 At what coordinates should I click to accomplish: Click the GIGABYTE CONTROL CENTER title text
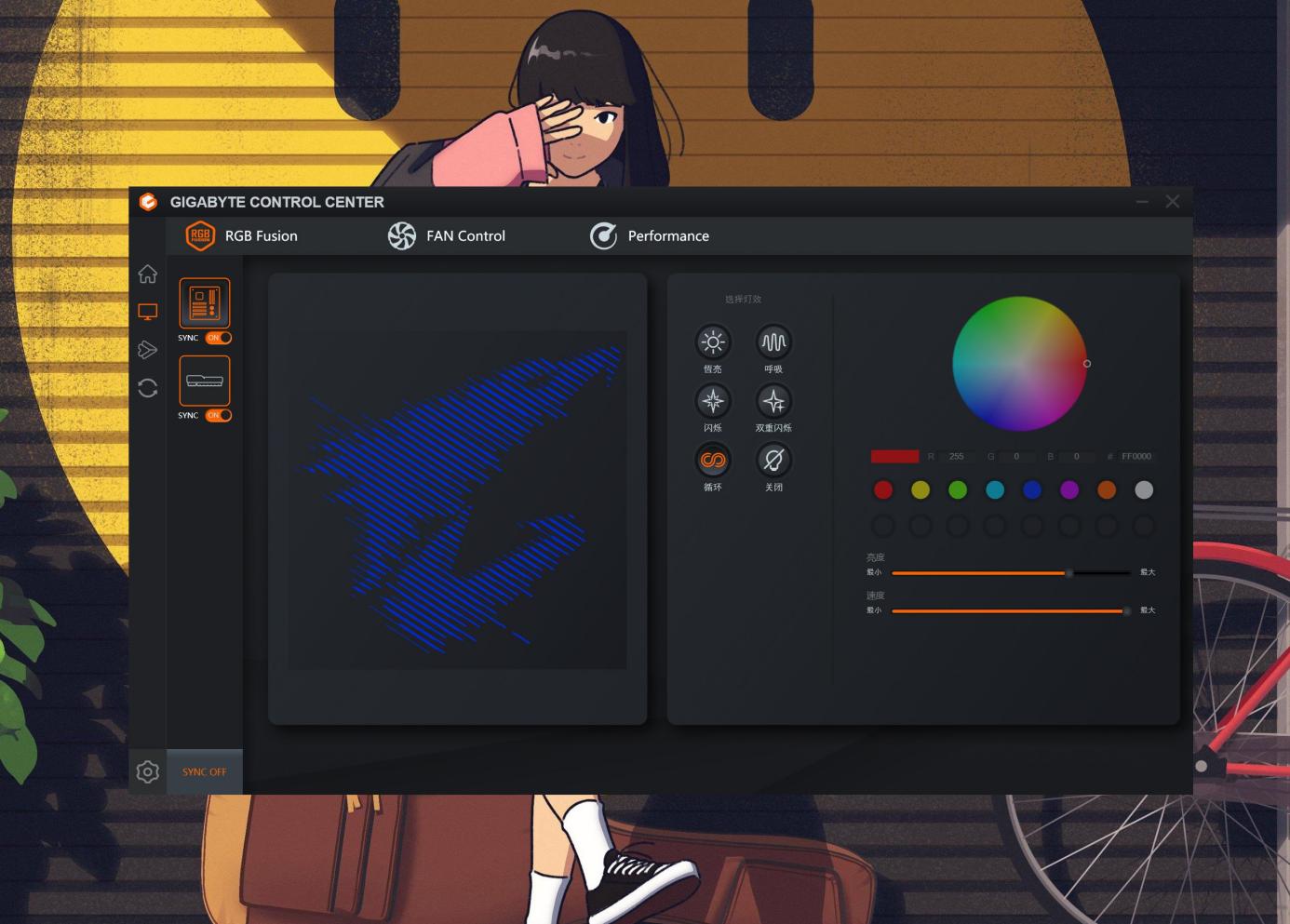tap(277, 202)
